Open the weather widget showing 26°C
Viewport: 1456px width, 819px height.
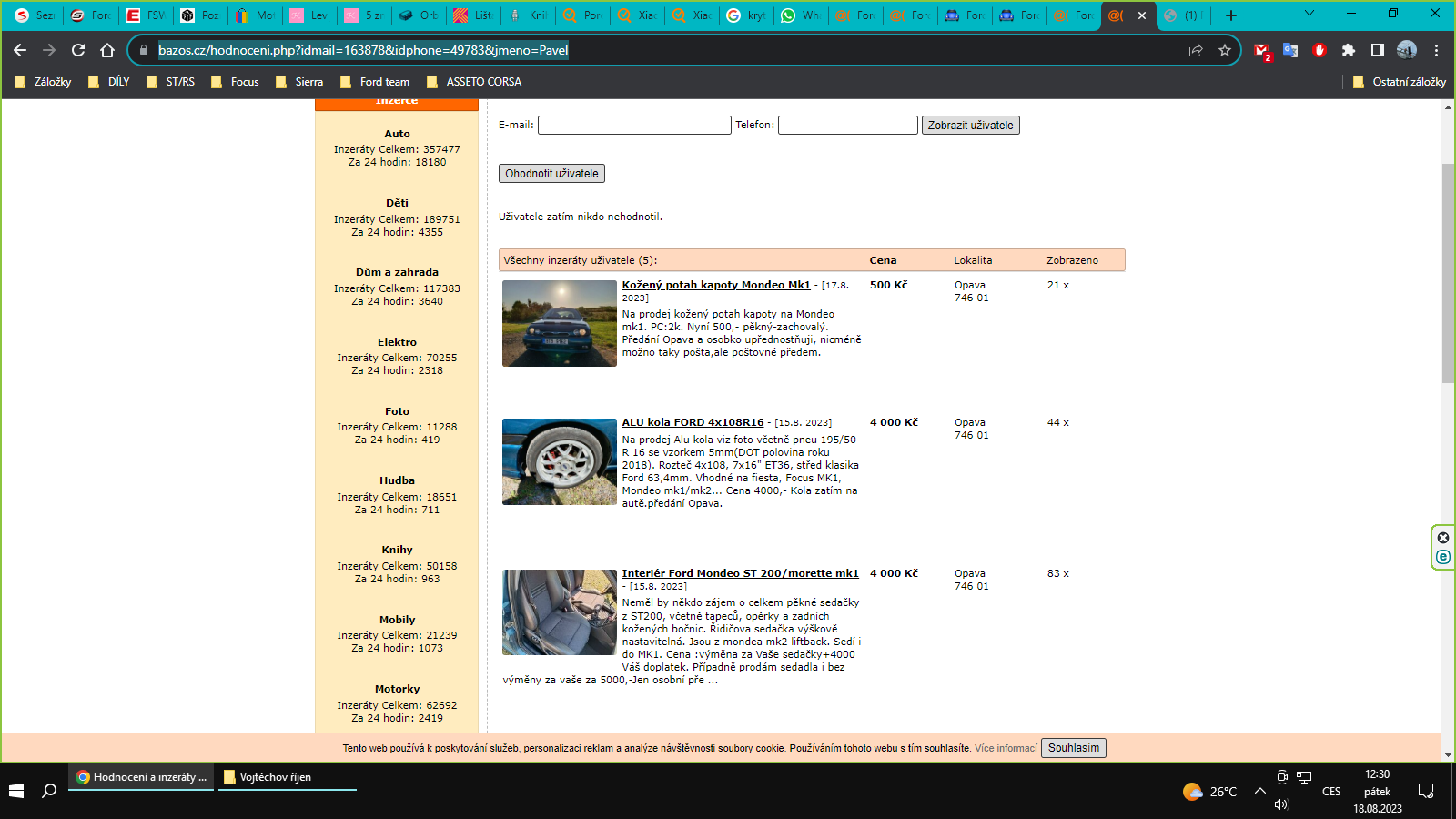[1210, 792]
